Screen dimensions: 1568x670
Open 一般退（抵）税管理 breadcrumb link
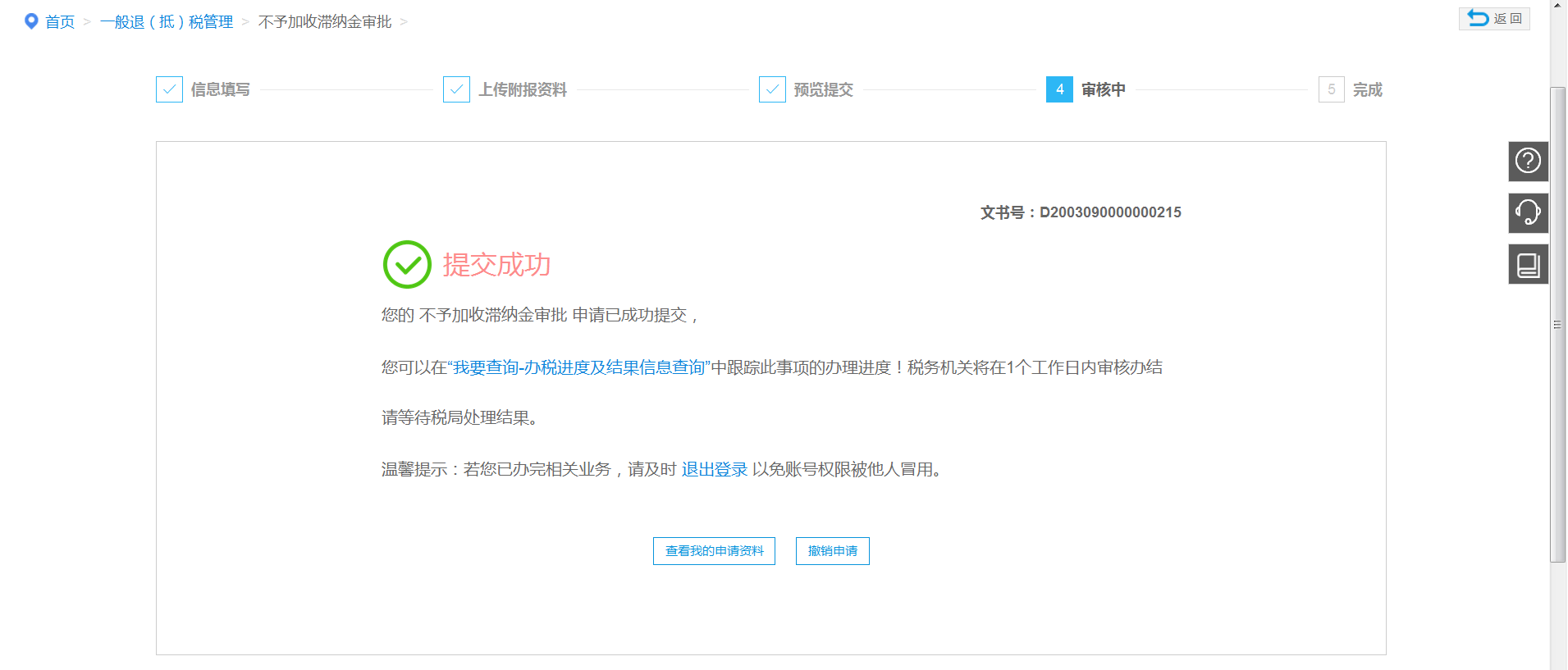click(167, 22)
